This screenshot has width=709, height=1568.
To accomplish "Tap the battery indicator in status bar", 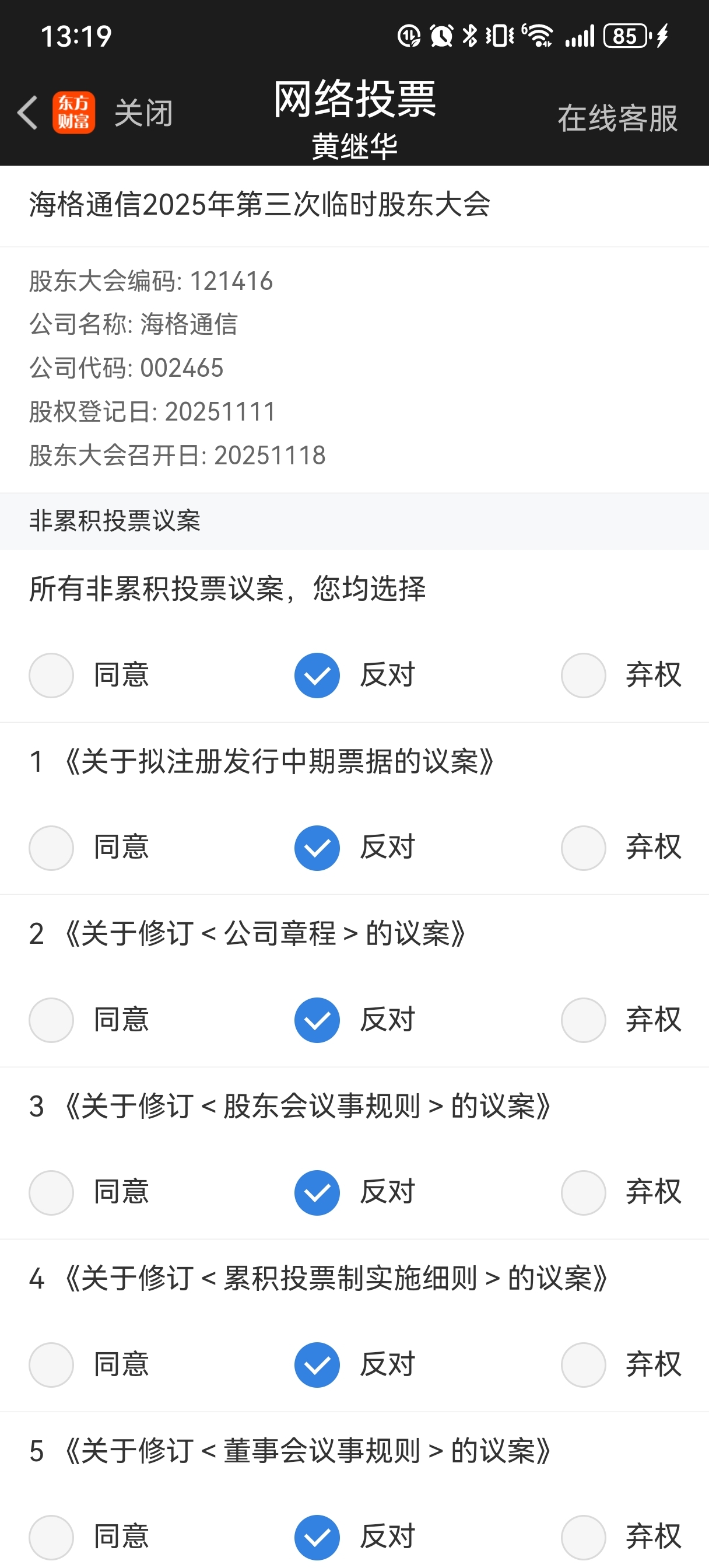I will (626, 36).
